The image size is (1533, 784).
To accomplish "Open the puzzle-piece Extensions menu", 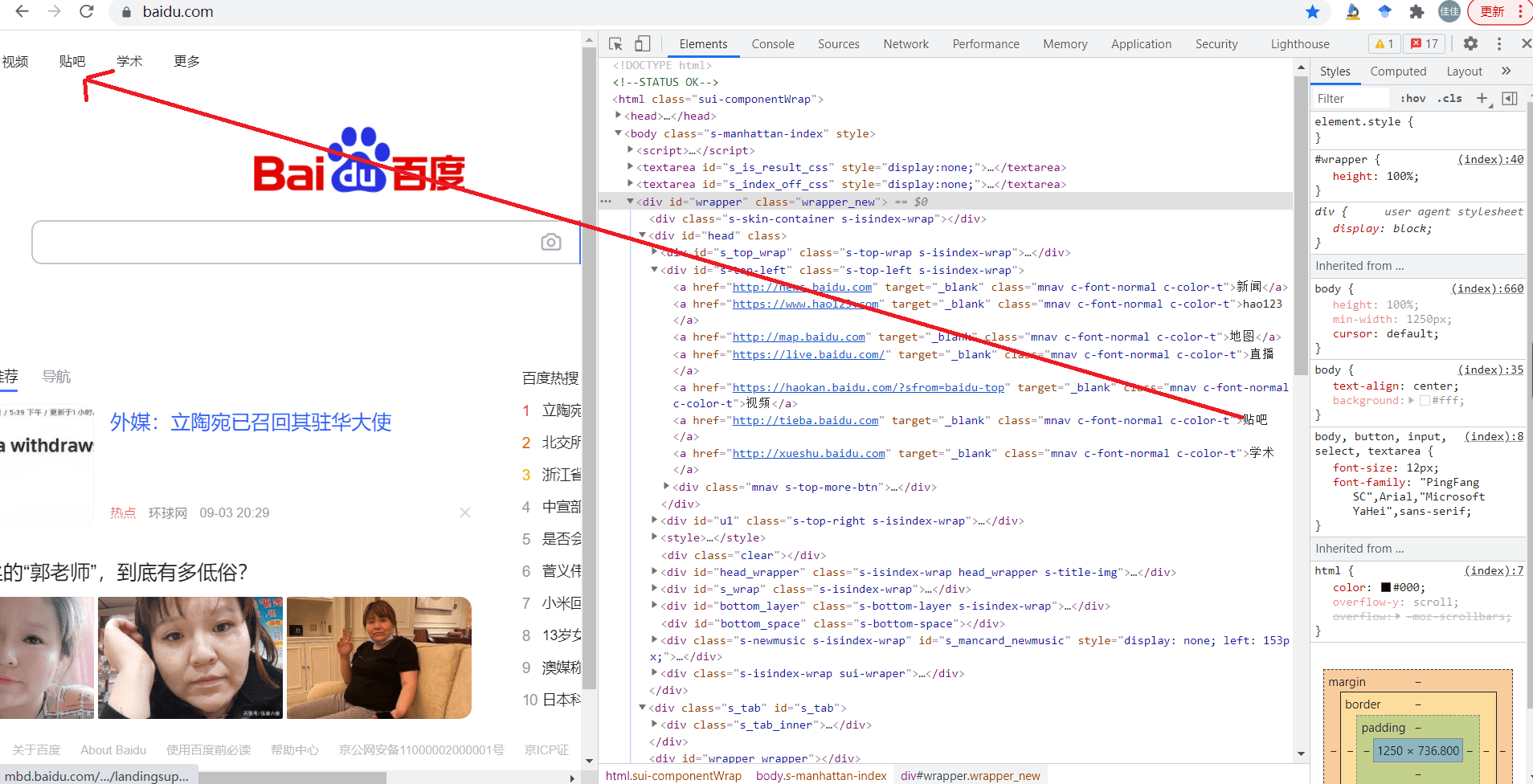I will tap(1416, 11).
